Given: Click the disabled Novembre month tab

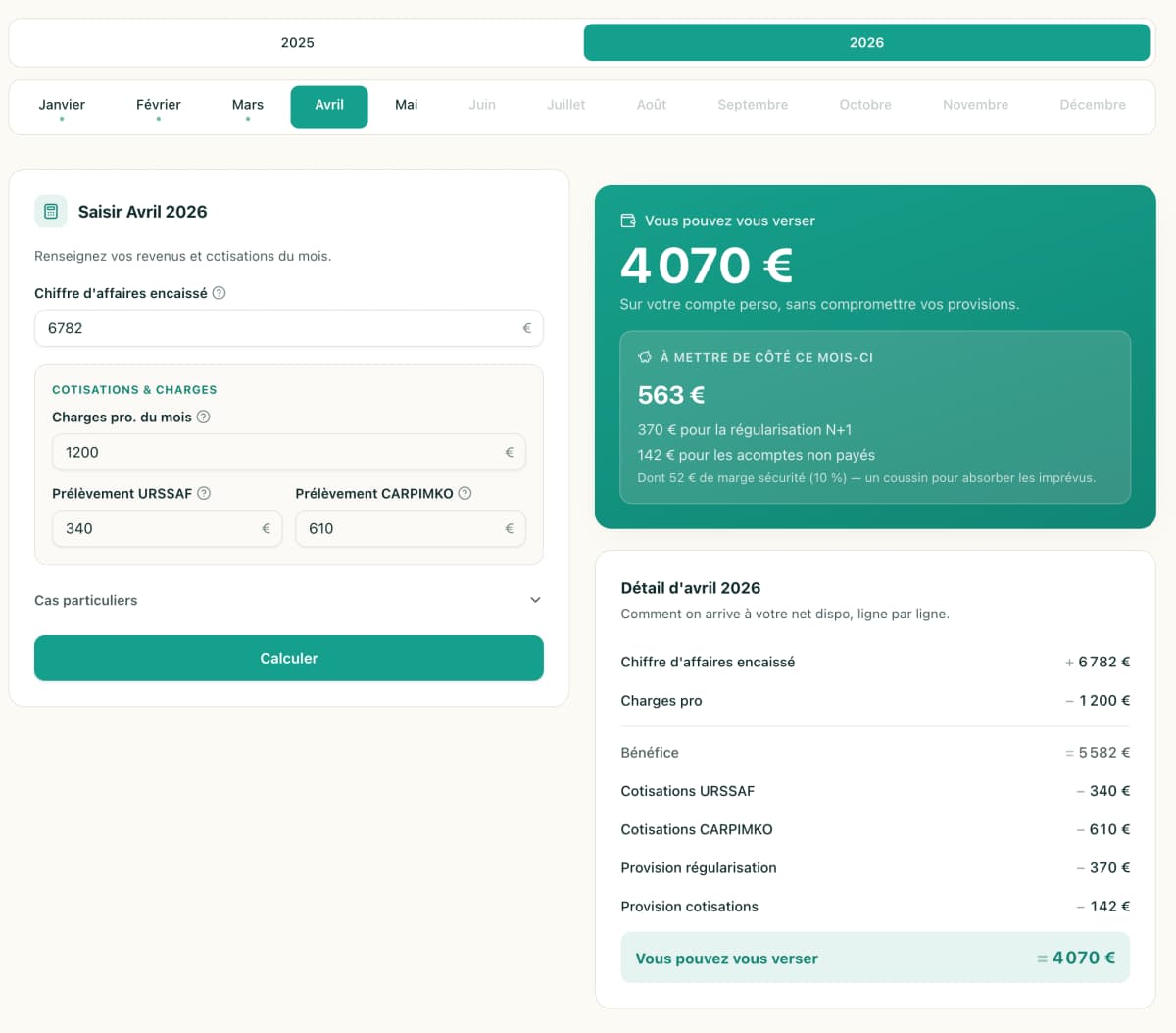Looking at the screenshot, I should (975, 107).
